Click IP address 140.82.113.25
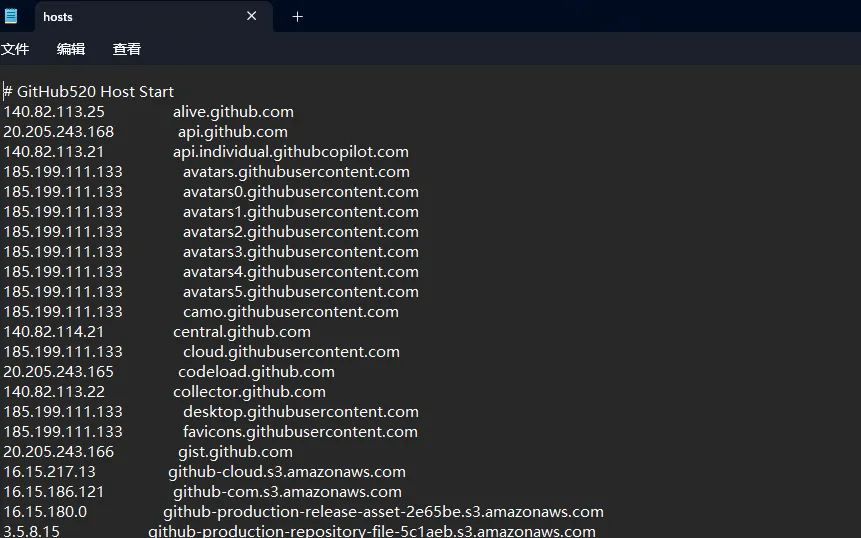The image size is (861, 538). [54, 112]
